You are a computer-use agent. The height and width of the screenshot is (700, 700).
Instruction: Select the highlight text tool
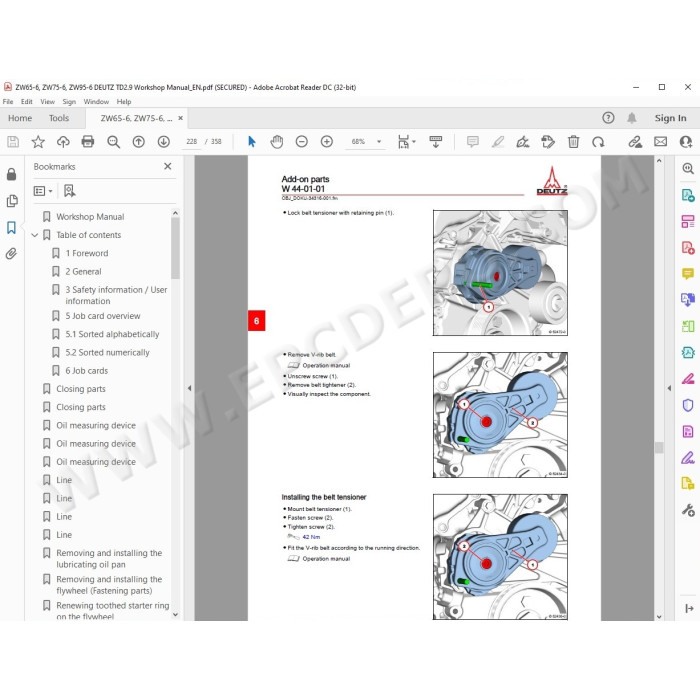click(497, 142)
